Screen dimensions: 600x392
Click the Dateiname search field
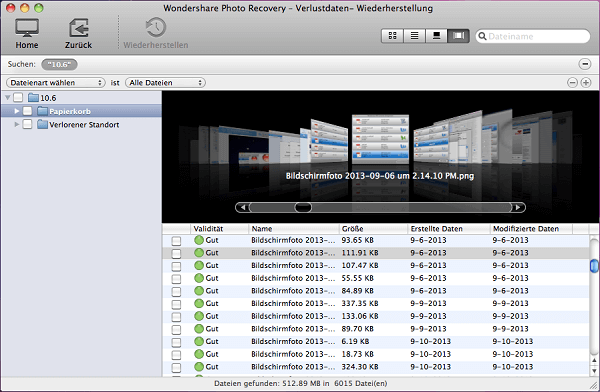pyautogui.click(x=533, y=36)
